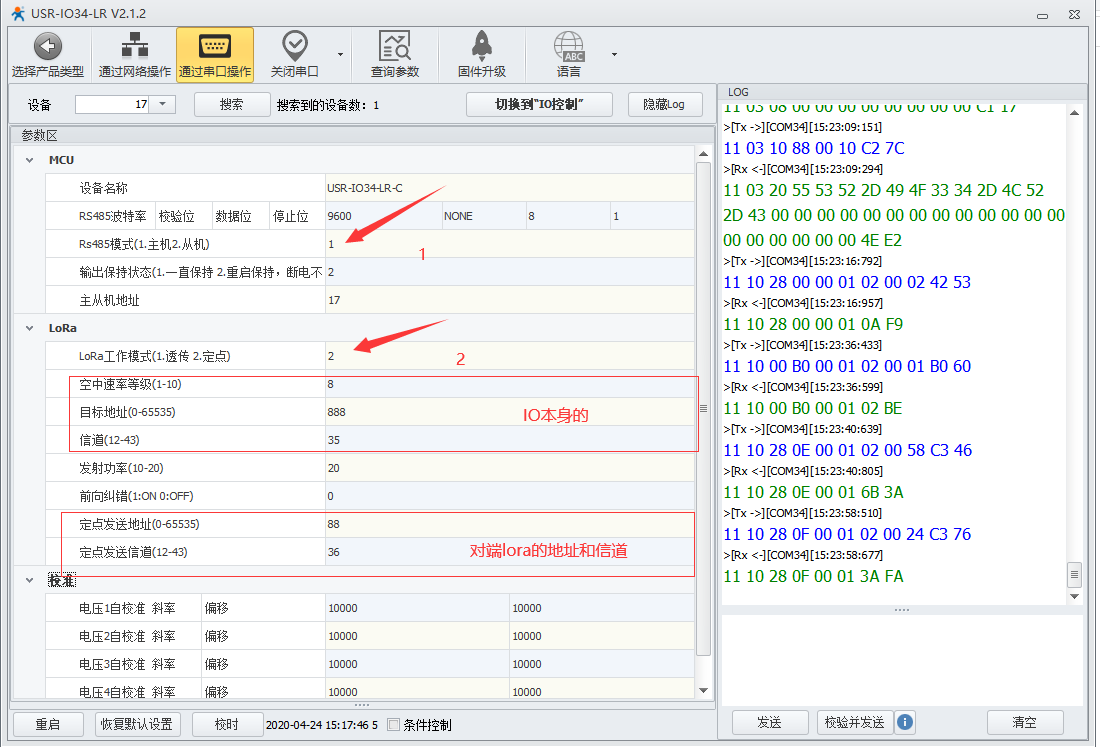Click log line 11 03 10 88 00 10 C2 7C

(x=814, y=148)
